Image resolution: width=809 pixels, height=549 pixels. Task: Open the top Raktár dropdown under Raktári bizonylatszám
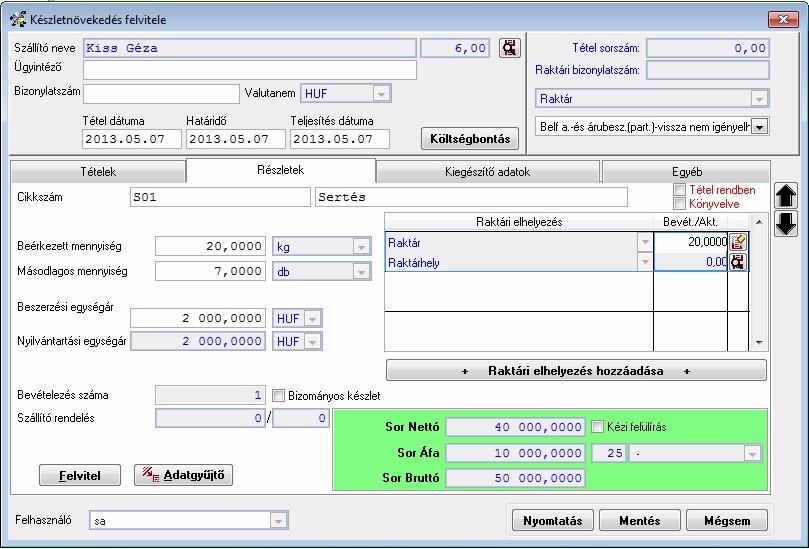coord(759,99)
